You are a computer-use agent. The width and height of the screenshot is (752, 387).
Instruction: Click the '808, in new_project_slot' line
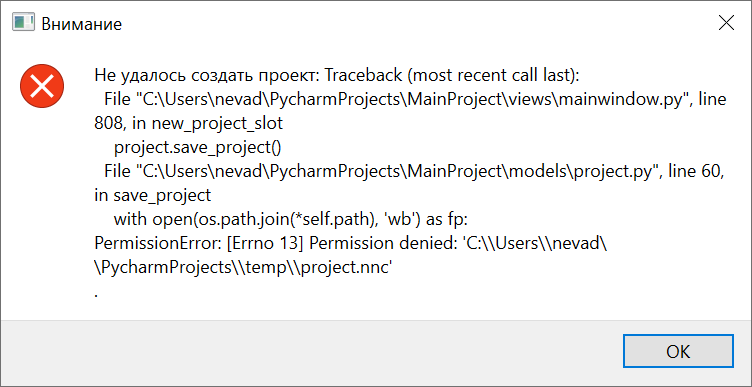coord(188,124)
